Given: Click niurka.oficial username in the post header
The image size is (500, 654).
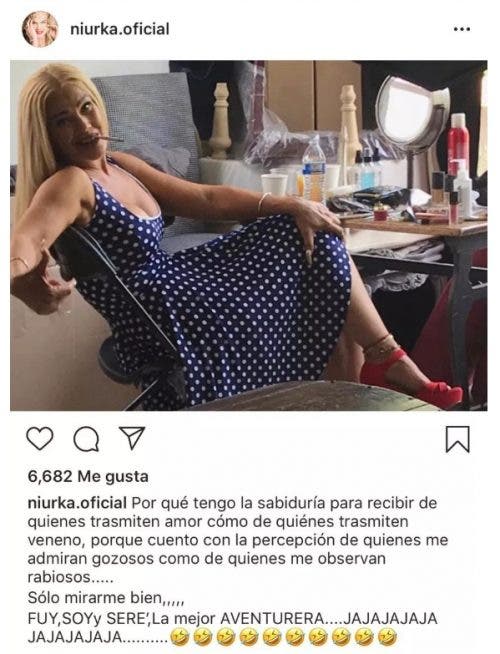Looking at the screenshot, I should (120, 29).
